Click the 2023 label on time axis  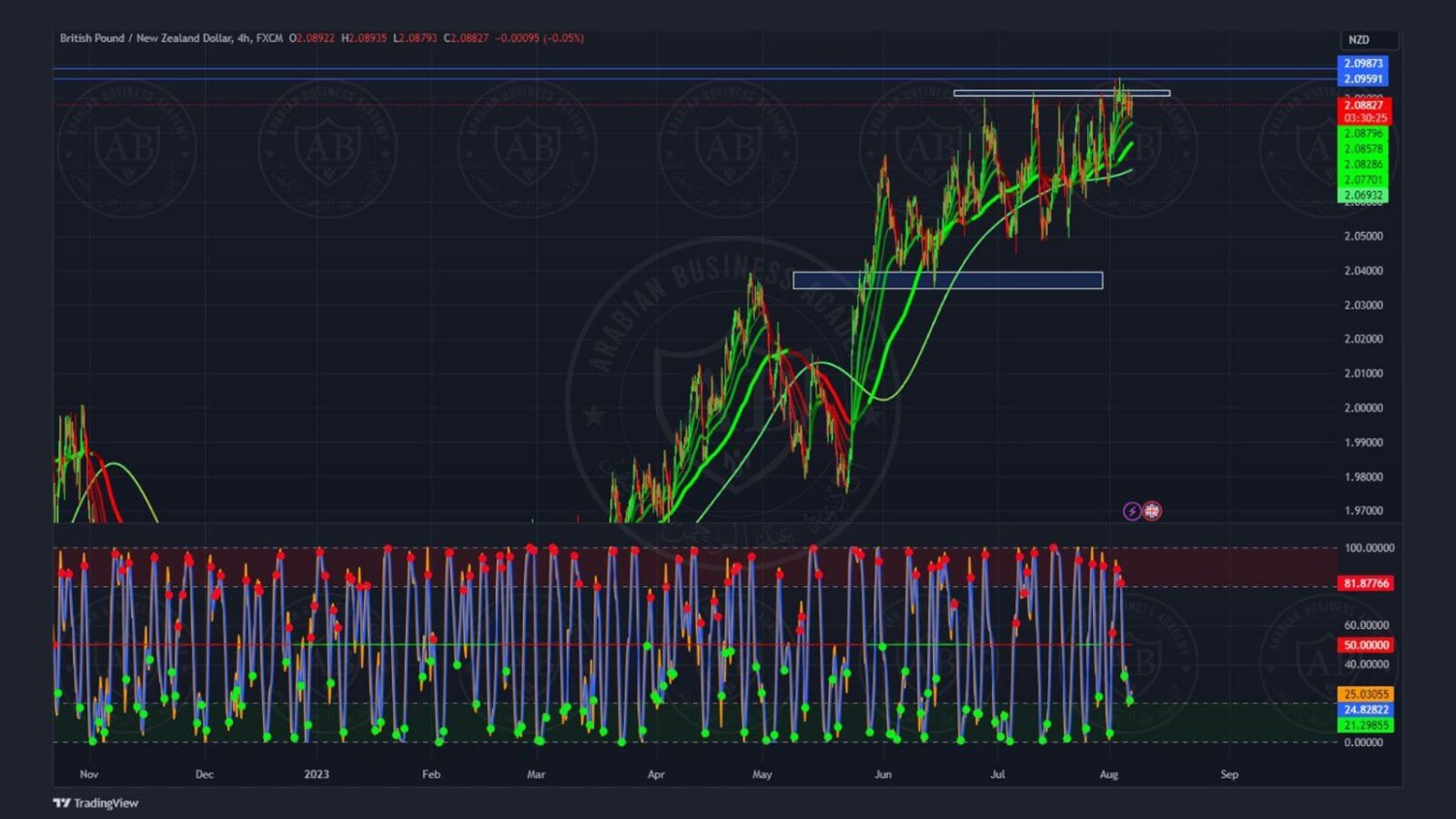point(316,774)
